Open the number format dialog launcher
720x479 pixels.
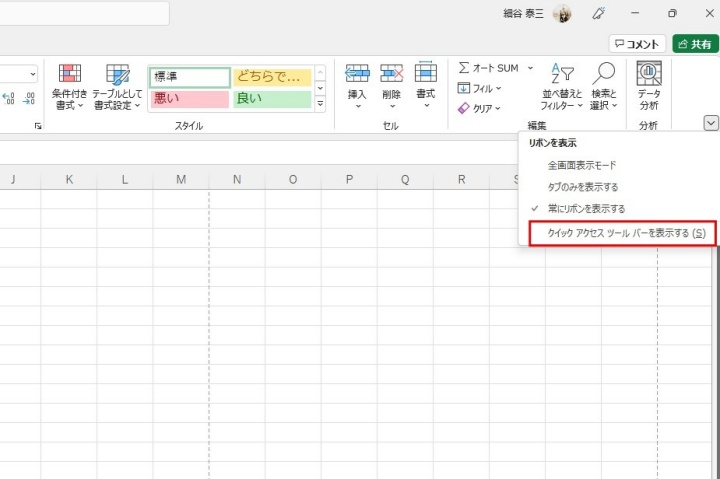coord(38,126)
